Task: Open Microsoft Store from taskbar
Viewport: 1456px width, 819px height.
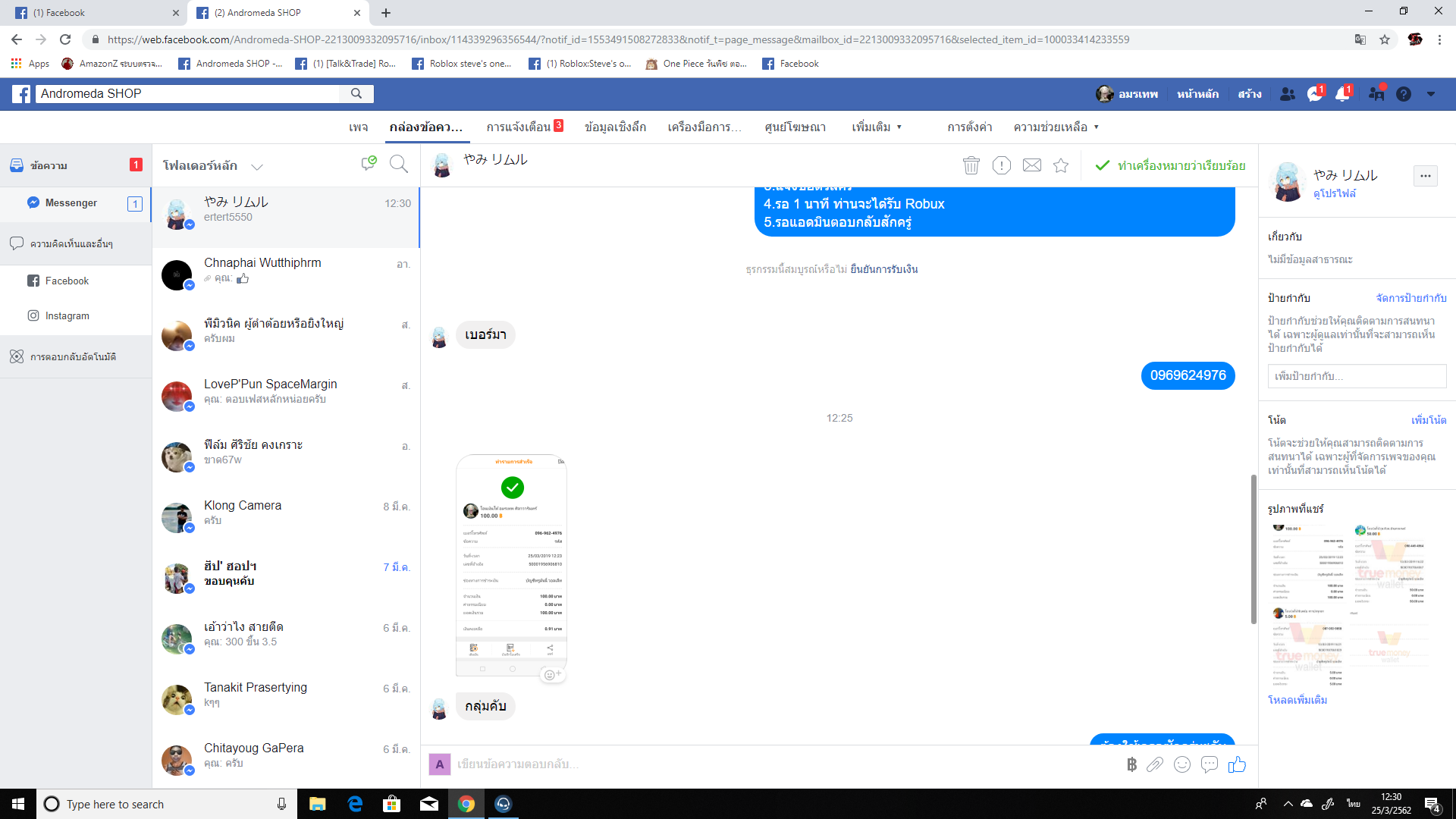Action: 391,804
